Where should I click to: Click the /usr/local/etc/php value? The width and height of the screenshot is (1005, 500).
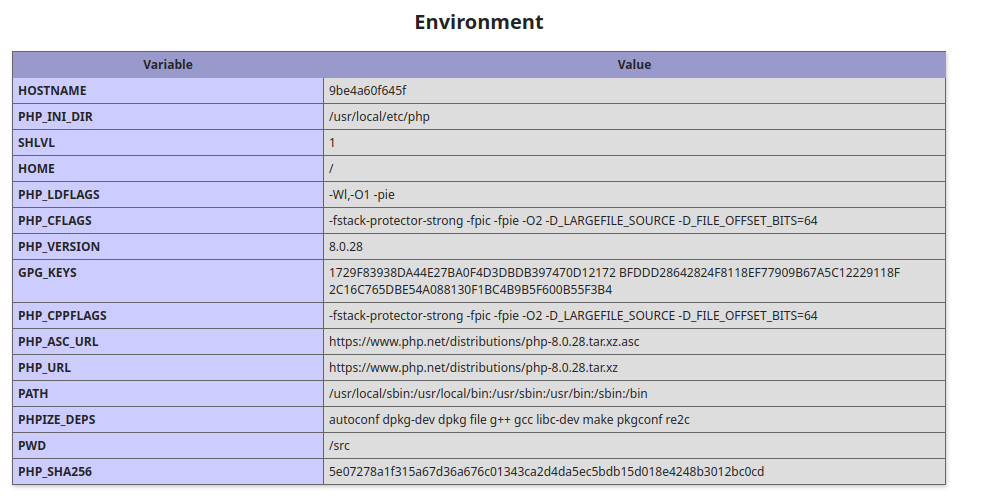coord(379,117)
